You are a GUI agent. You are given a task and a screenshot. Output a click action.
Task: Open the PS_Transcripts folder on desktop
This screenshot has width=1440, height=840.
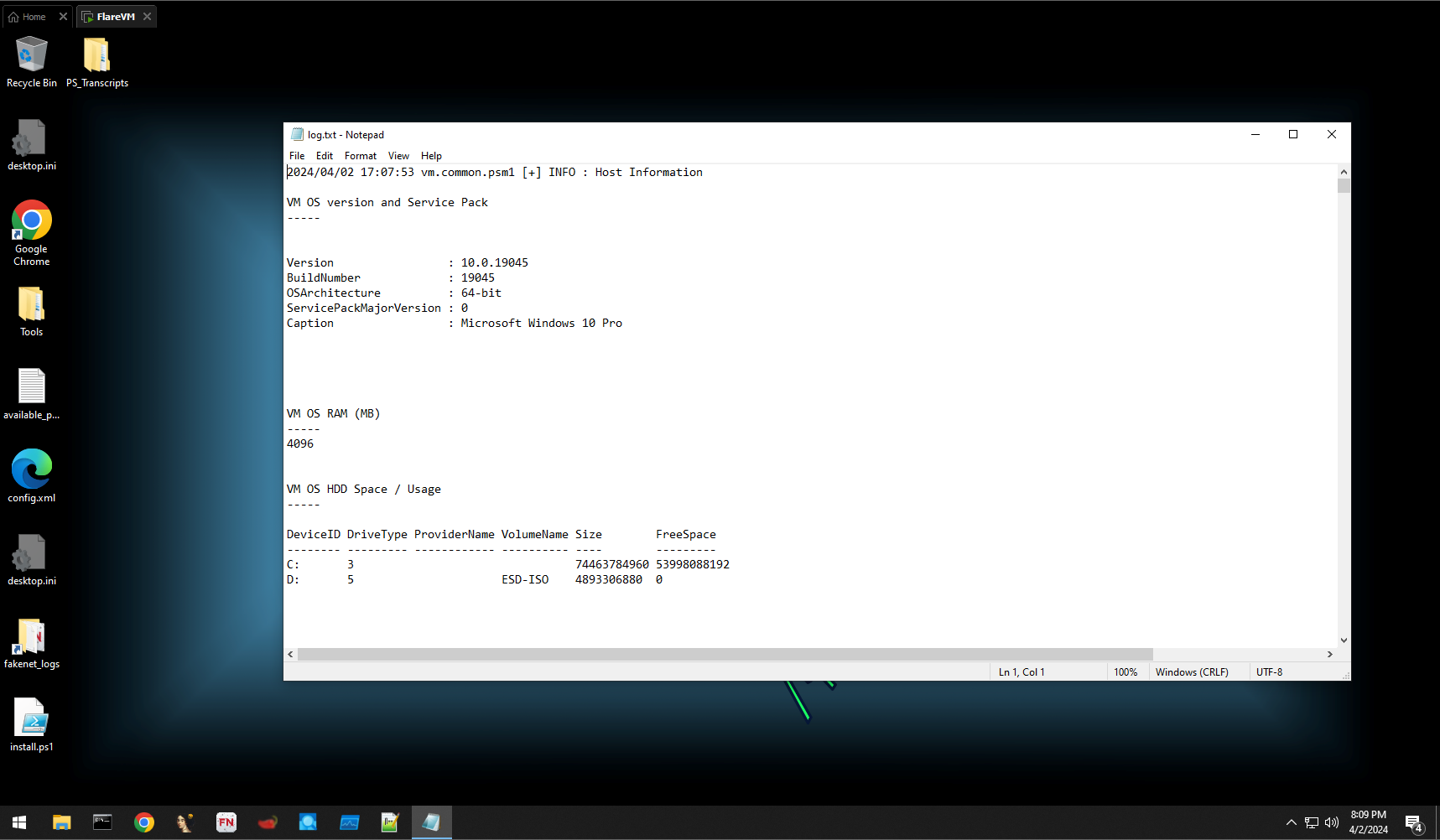(x=97, y=62)
